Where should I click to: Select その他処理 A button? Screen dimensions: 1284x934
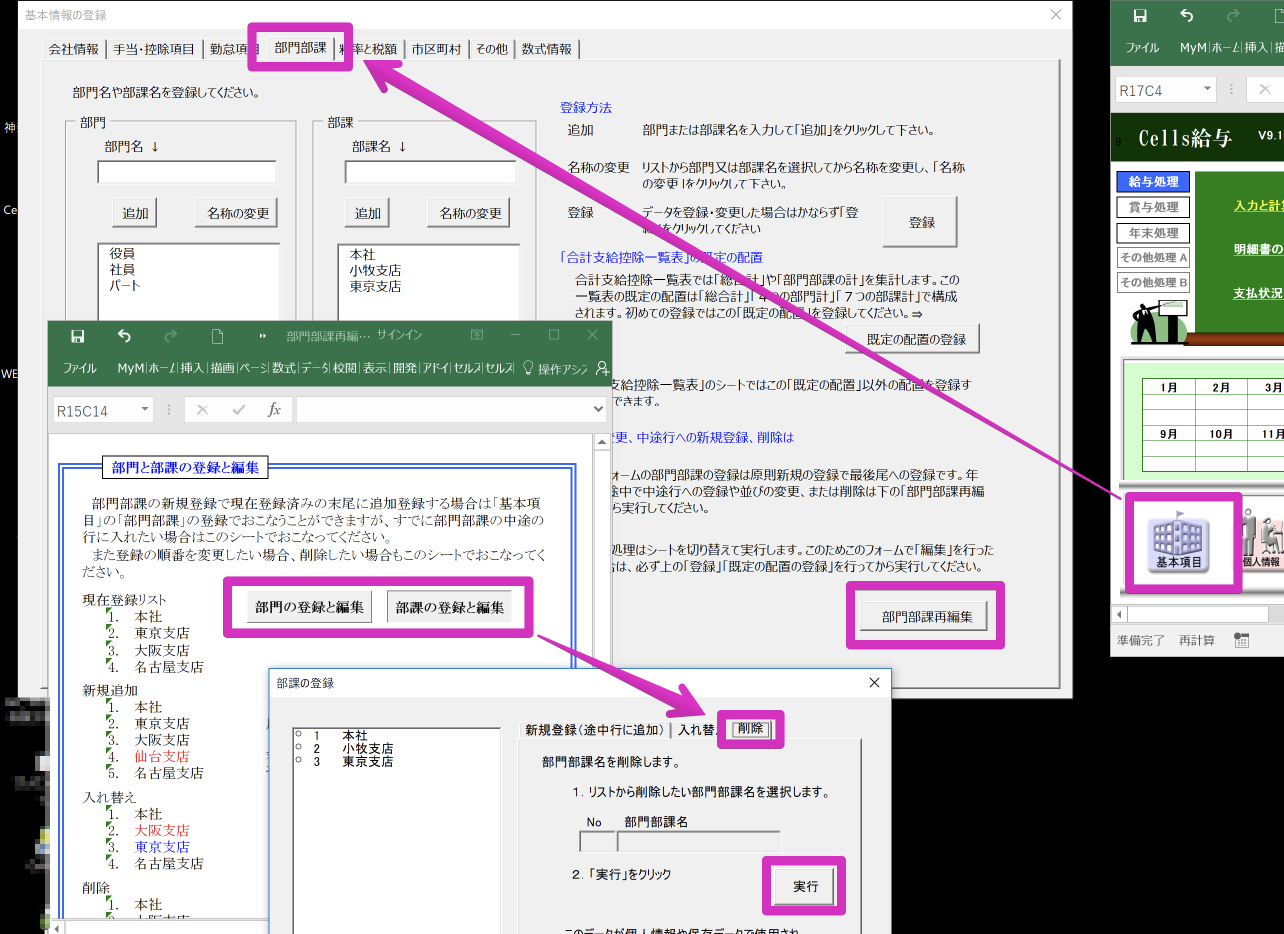click(1153, 257)
